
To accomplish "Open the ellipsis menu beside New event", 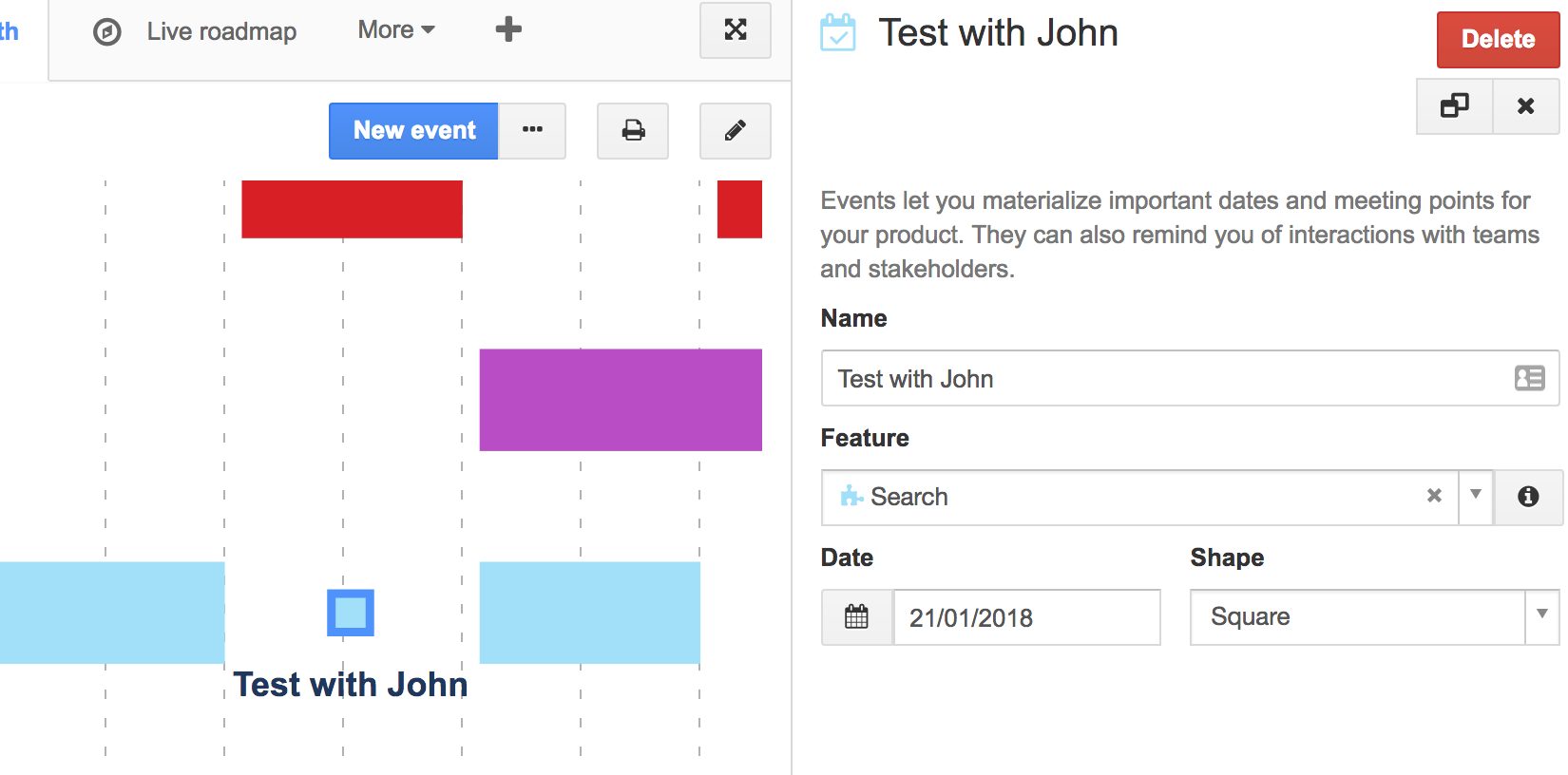I will (x=532, y=131).
